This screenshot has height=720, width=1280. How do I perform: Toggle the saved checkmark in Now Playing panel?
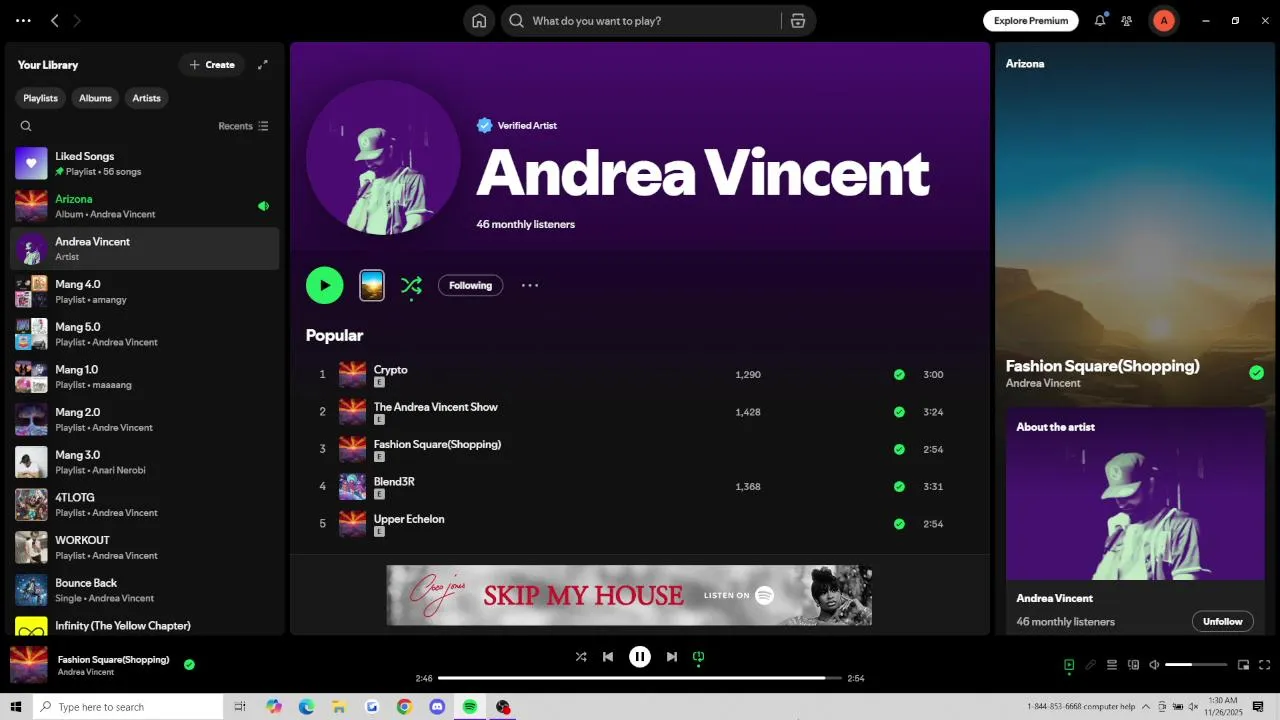[x=1256, y=373]
